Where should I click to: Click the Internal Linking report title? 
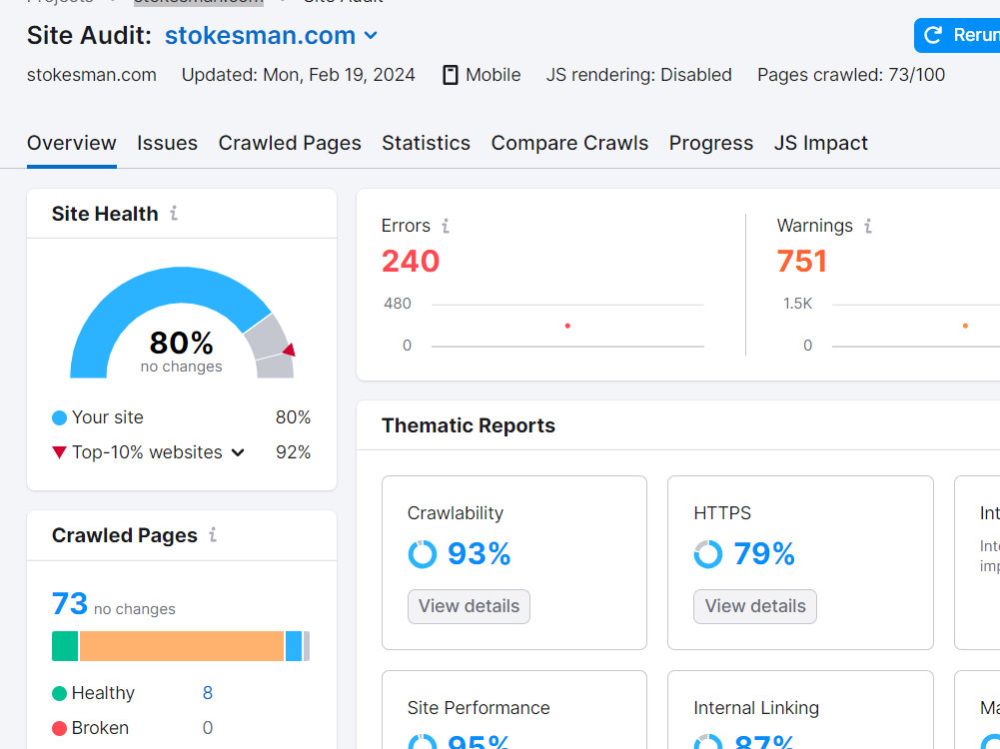click(x=756, y=708)
